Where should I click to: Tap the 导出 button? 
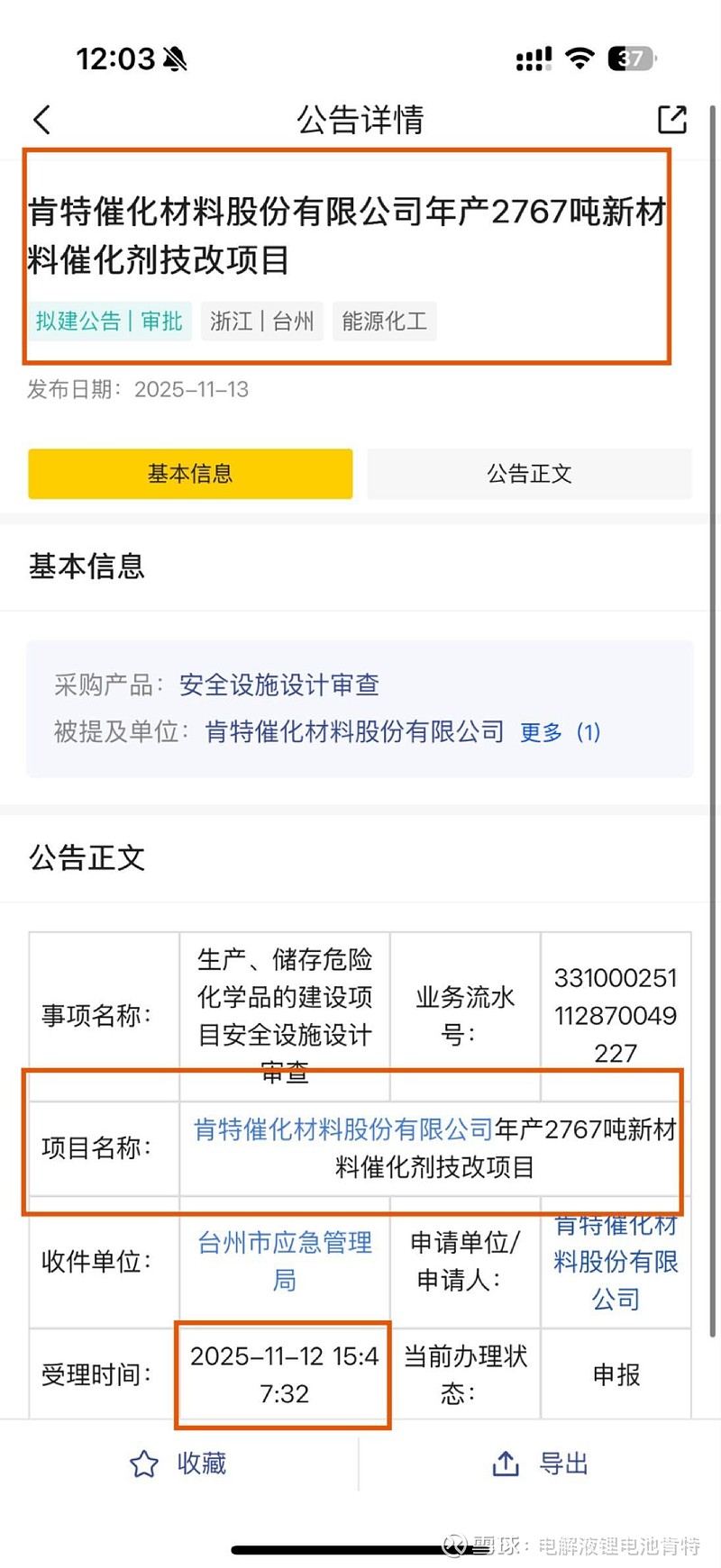[563, 1464]
